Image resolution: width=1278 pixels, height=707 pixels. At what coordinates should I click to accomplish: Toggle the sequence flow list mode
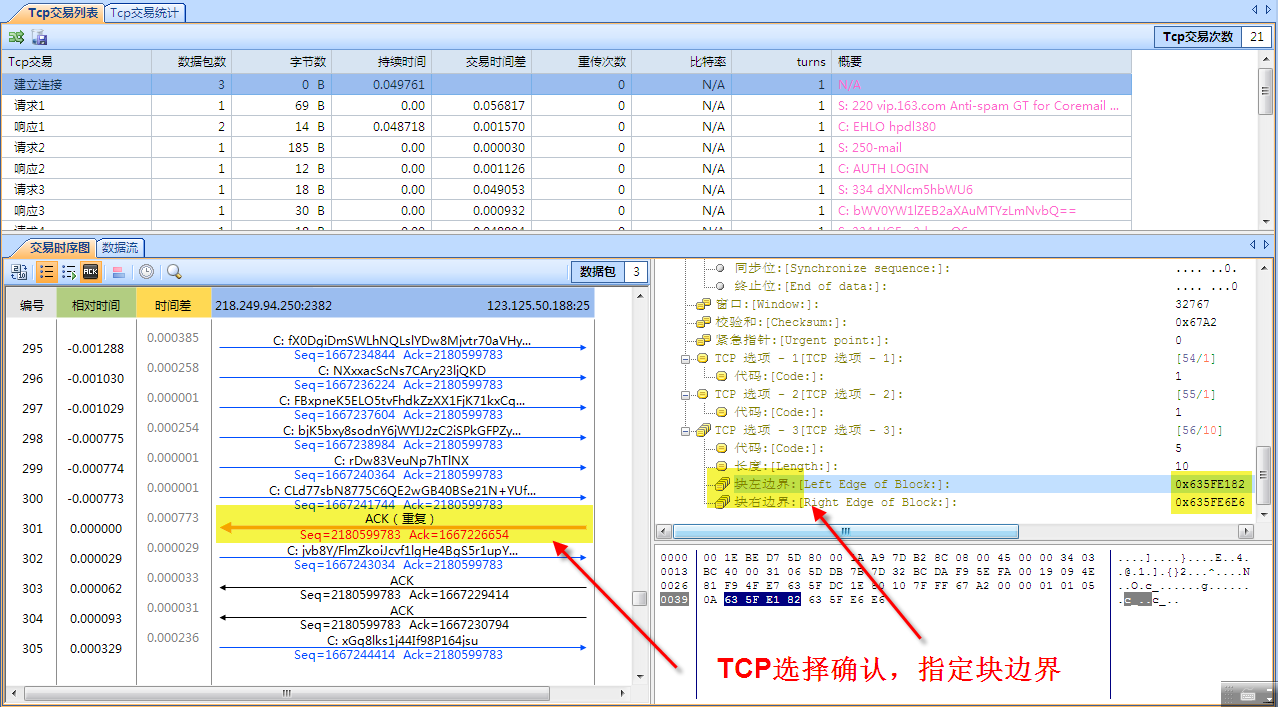click(x=68, y=271)
